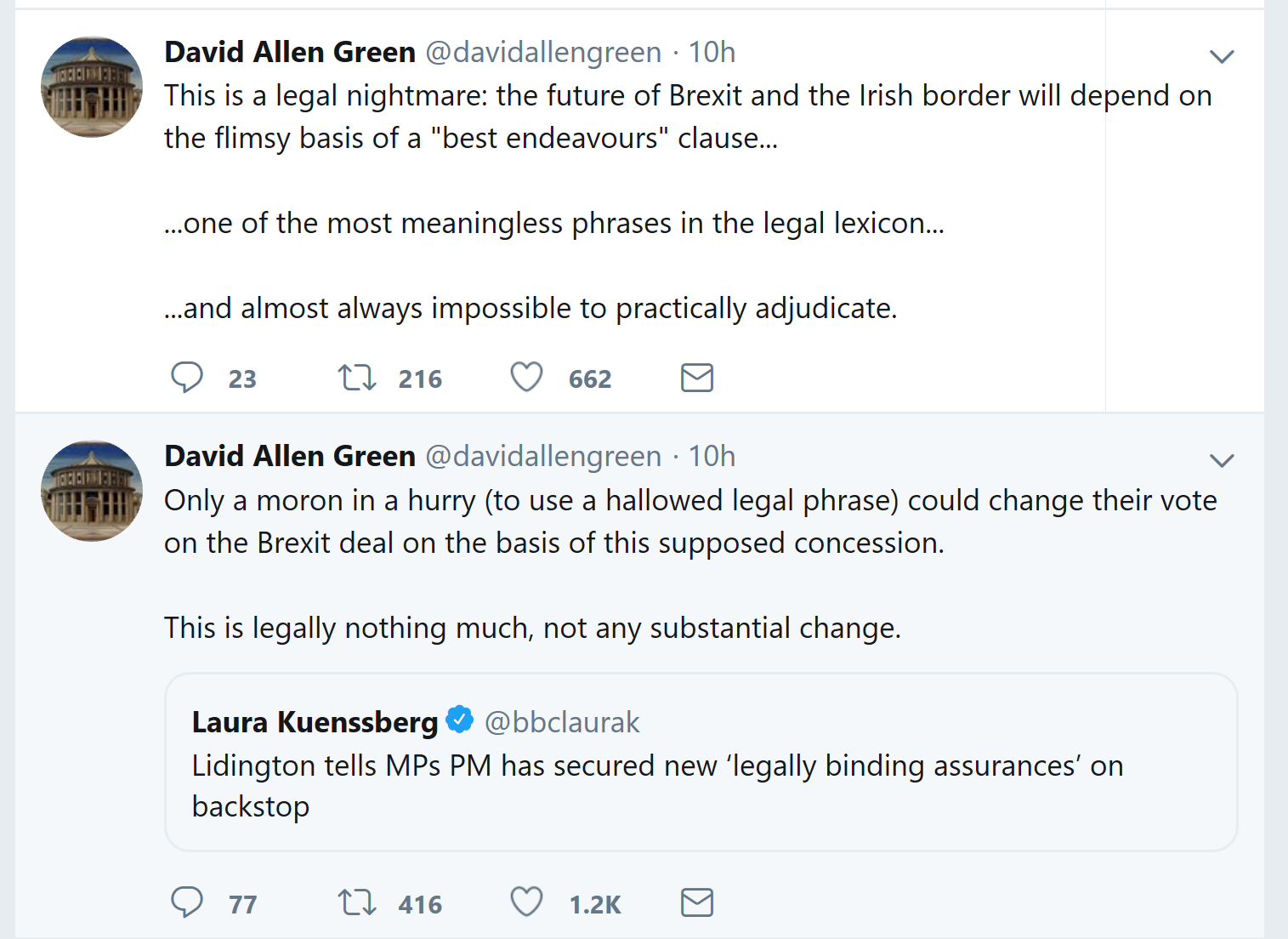Click the @bbclaurak handle in quoted tweet

(x=562, y=722)
